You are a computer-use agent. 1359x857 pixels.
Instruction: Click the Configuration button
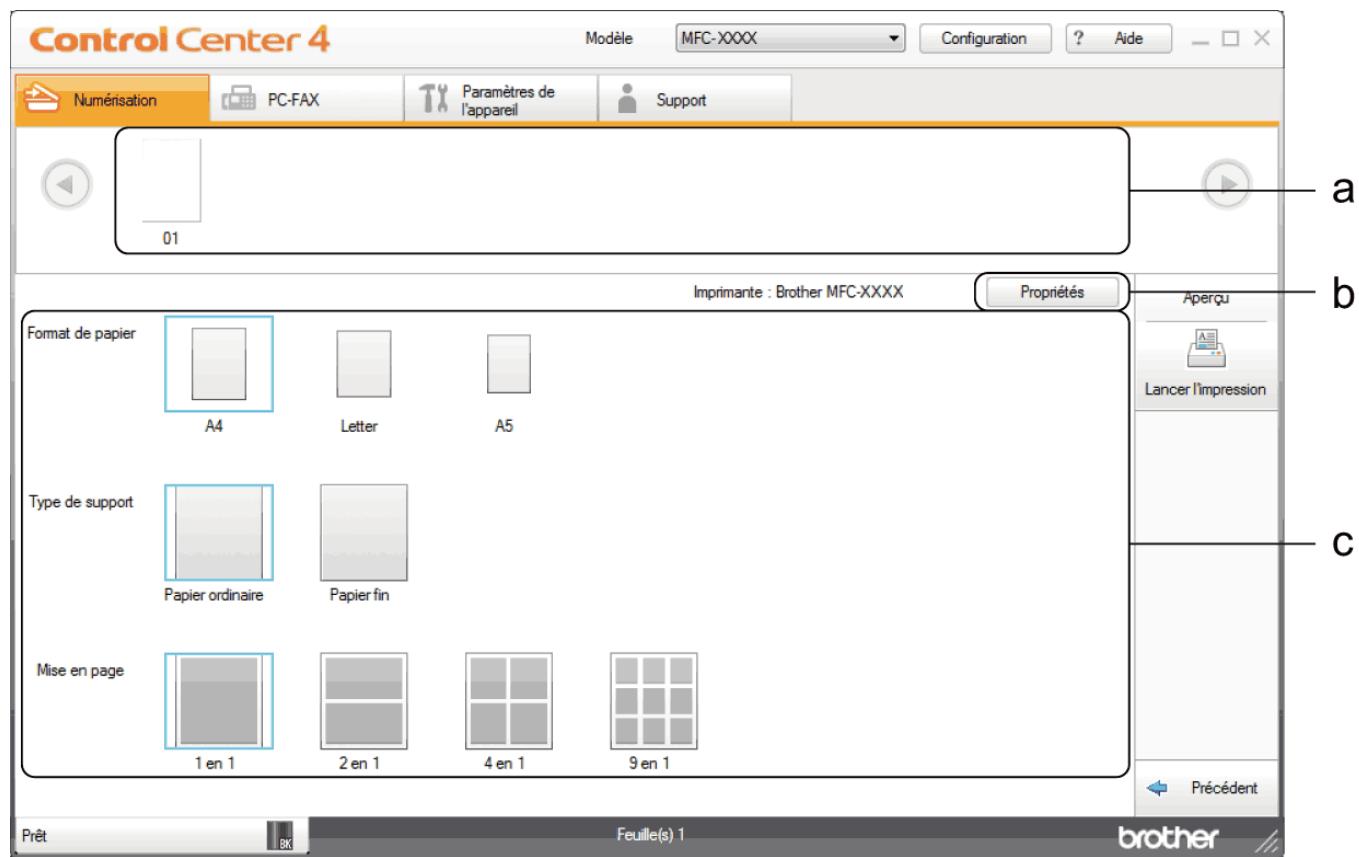pos(985,38)
